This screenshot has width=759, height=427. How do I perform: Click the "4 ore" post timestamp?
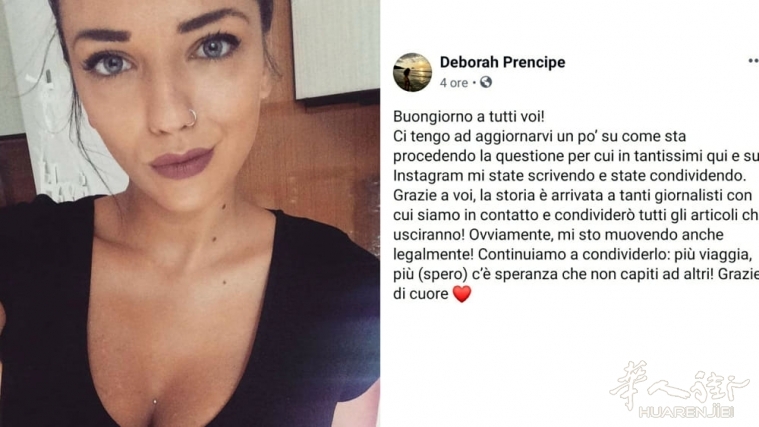(454, 83)
